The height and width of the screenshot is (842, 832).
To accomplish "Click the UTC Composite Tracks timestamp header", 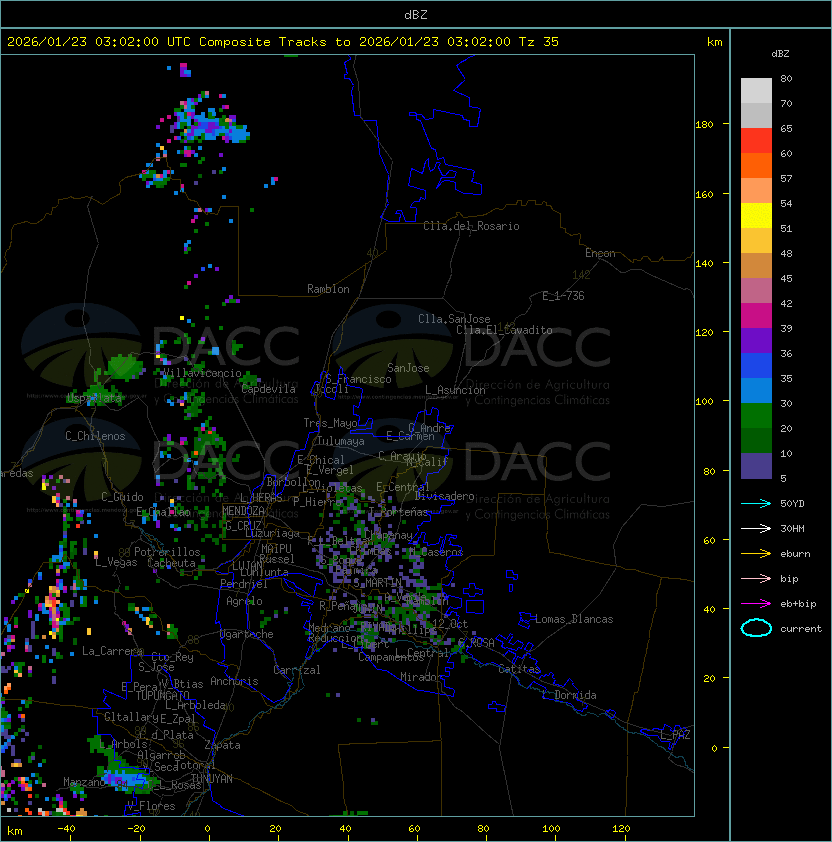I will 283,42.
